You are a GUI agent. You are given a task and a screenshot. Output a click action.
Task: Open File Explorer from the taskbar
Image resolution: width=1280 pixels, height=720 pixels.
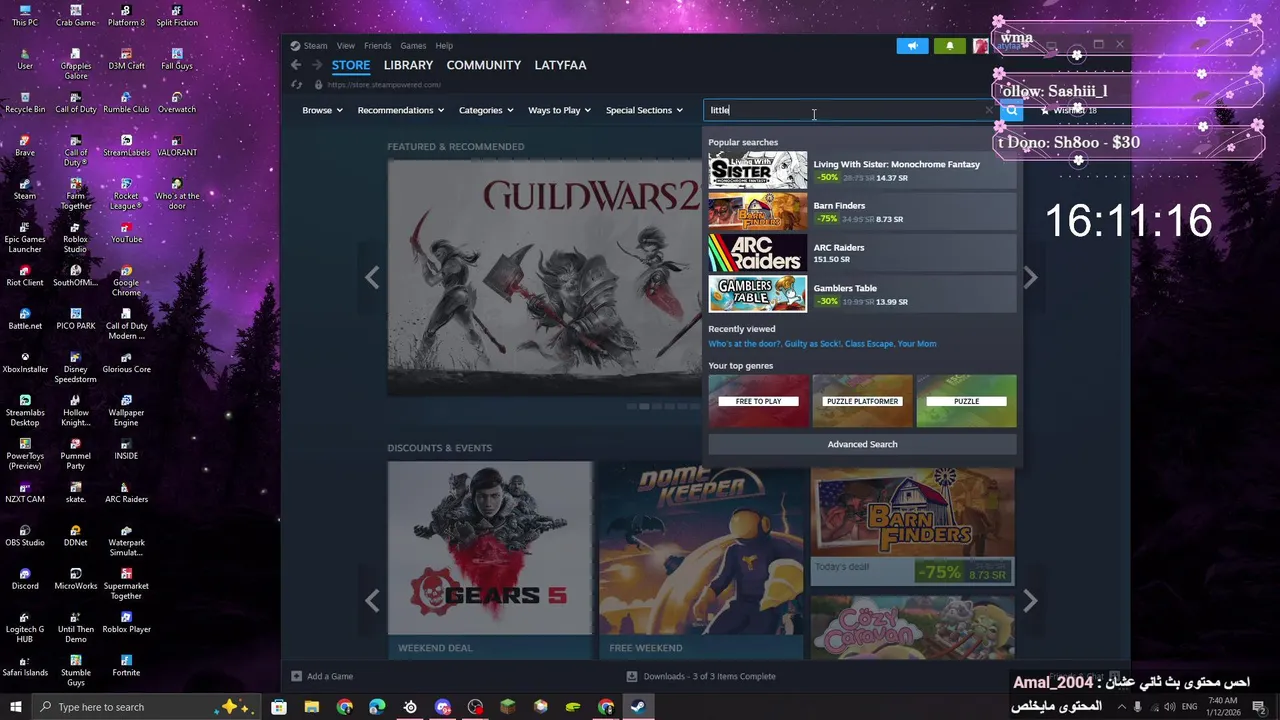tap(312, 707)
